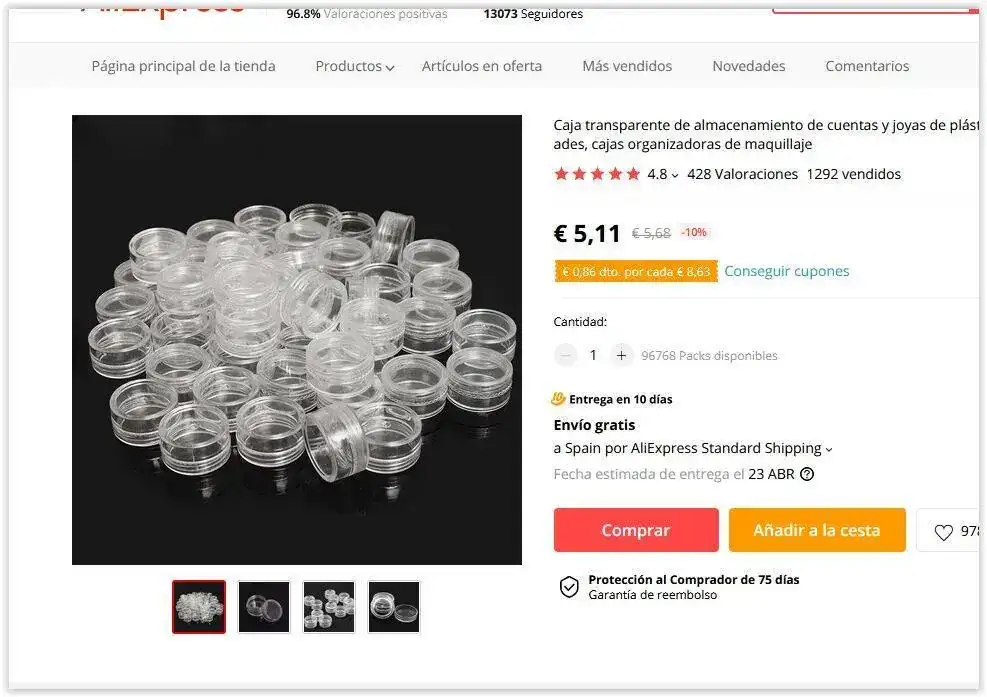987x697 pixels.
Task: Open the 428 Valoraciones reviews link
Action: pos(742,174)
